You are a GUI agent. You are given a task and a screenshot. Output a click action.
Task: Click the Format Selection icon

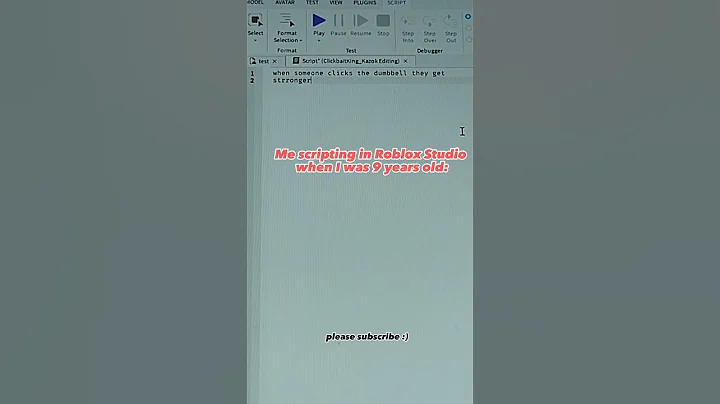click(x=287, y=21)
